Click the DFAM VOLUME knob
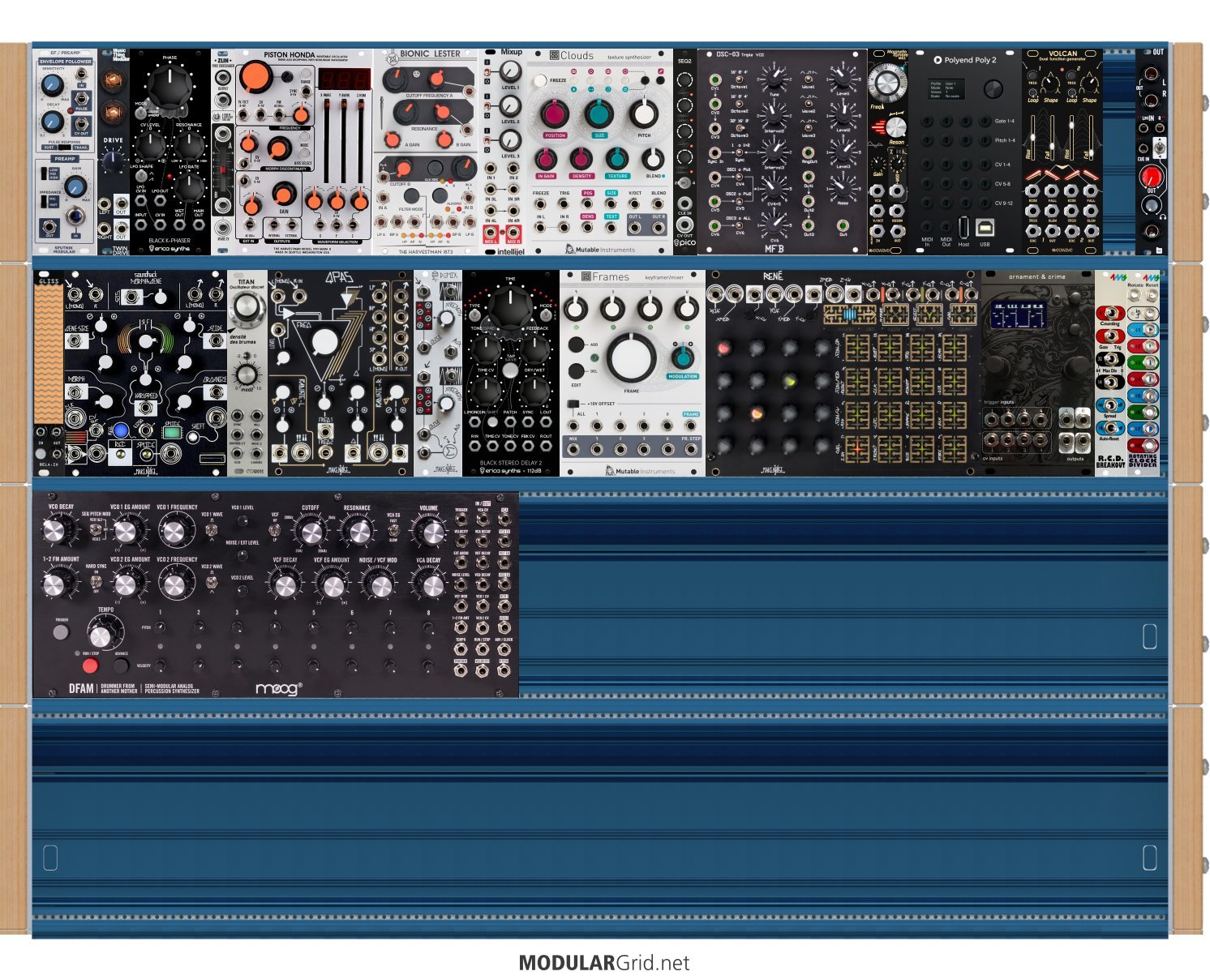 pos(429,533)
